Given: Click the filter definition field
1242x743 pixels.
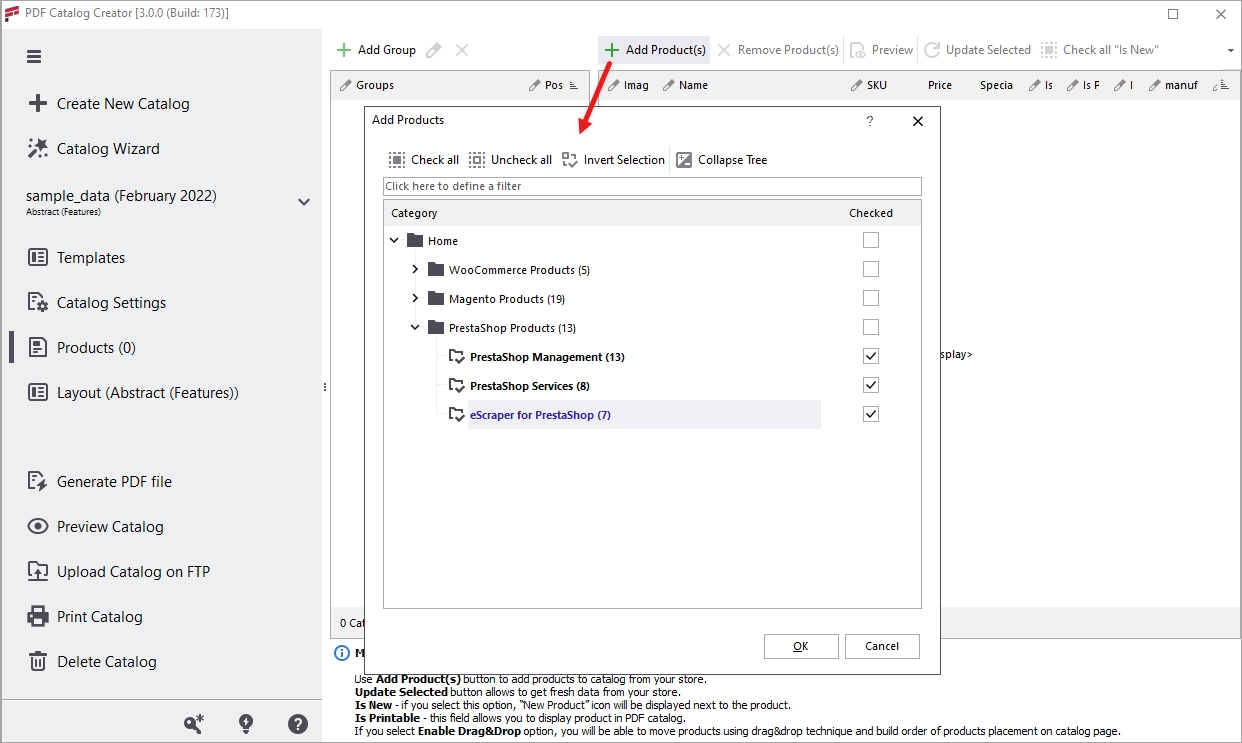Looking at the screenshot, I should pyautogui.click(x=652, y=187).
